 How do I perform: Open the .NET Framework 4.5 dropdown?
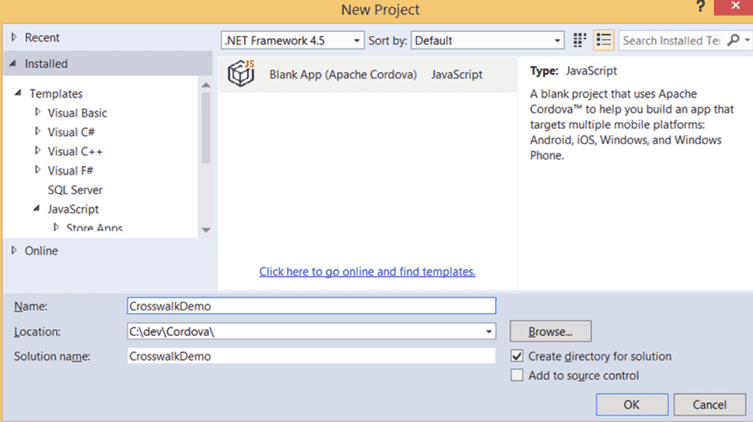tap(292, 40)
